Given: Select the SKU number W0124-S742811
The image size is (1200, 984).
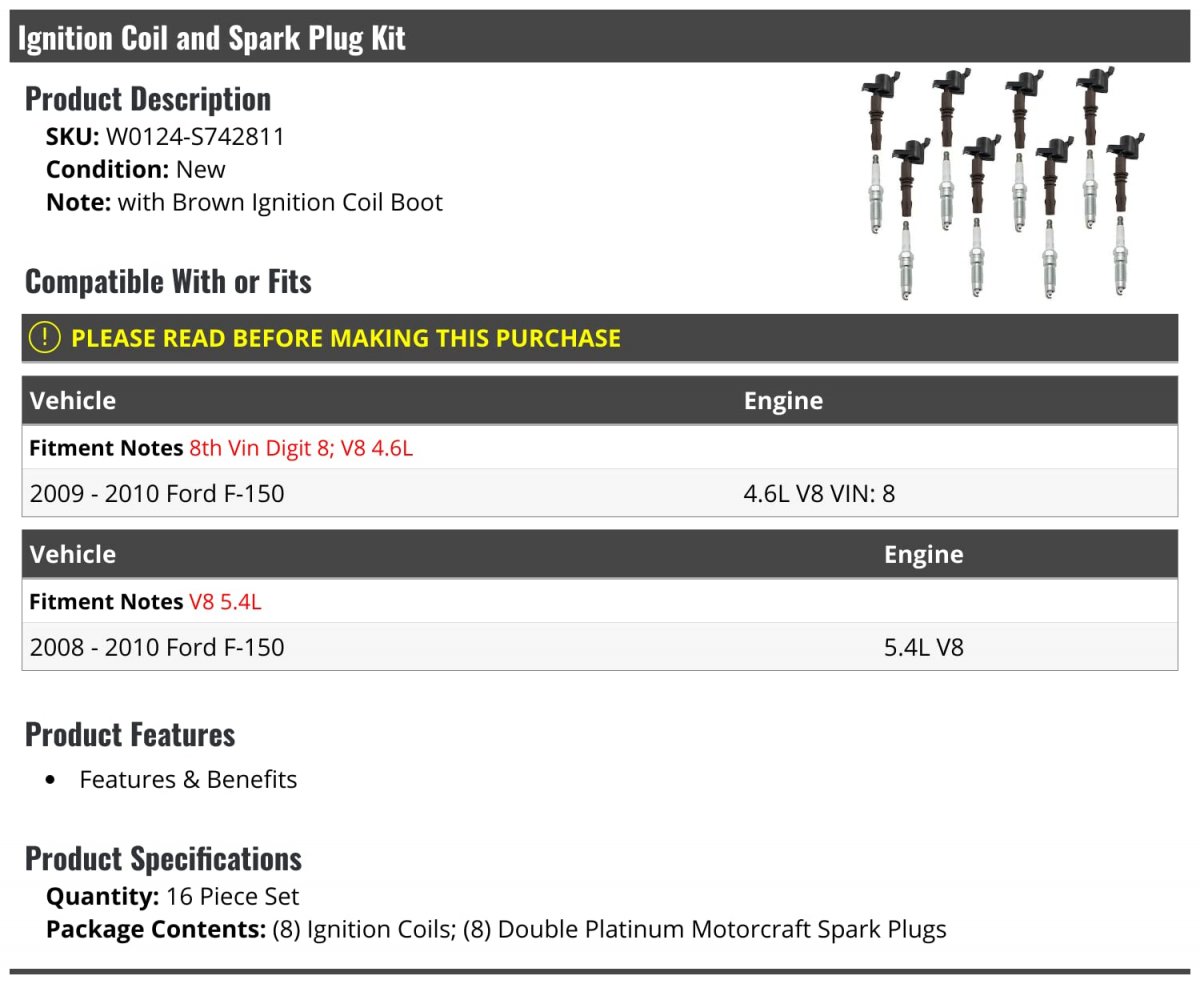Looking at the screenshot, I should tap(195, 137).
